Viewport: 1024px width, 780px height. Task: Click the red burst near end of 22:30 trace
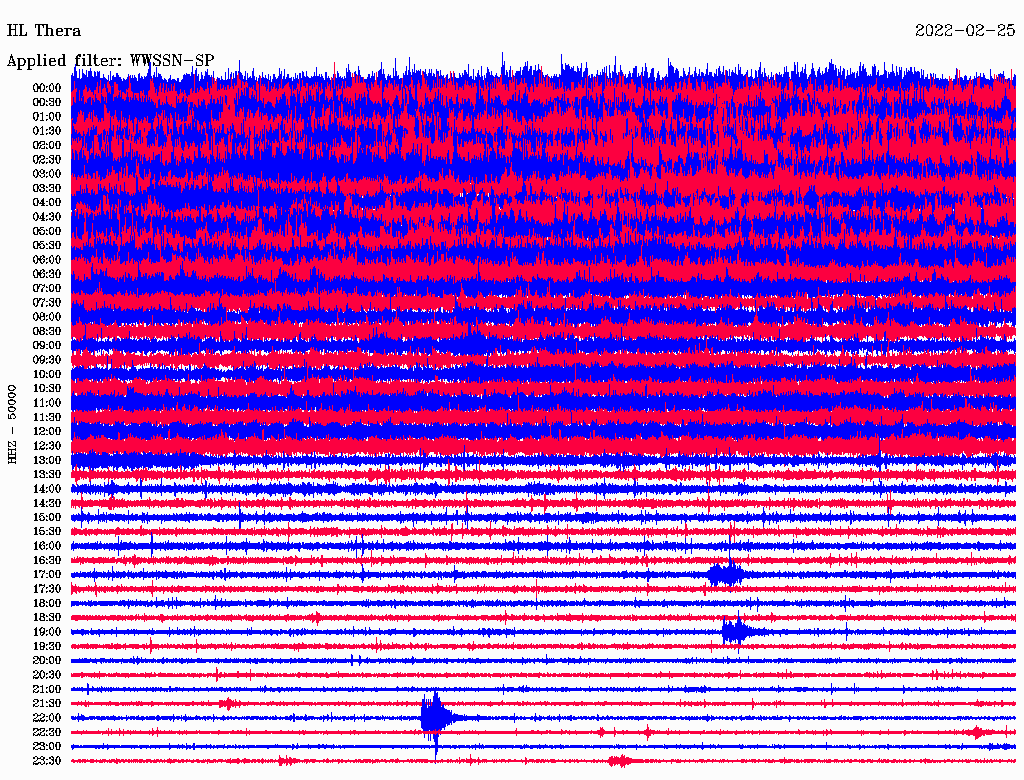coord(978,732)
